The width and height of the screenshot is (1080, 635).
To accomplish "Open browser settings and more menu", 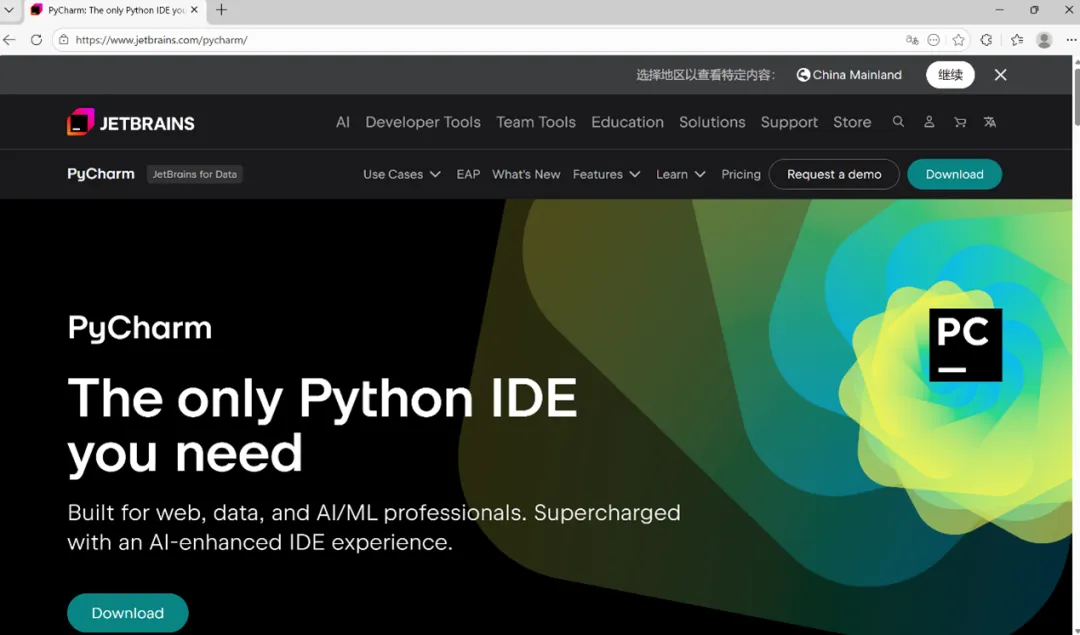I will 1071,40.
